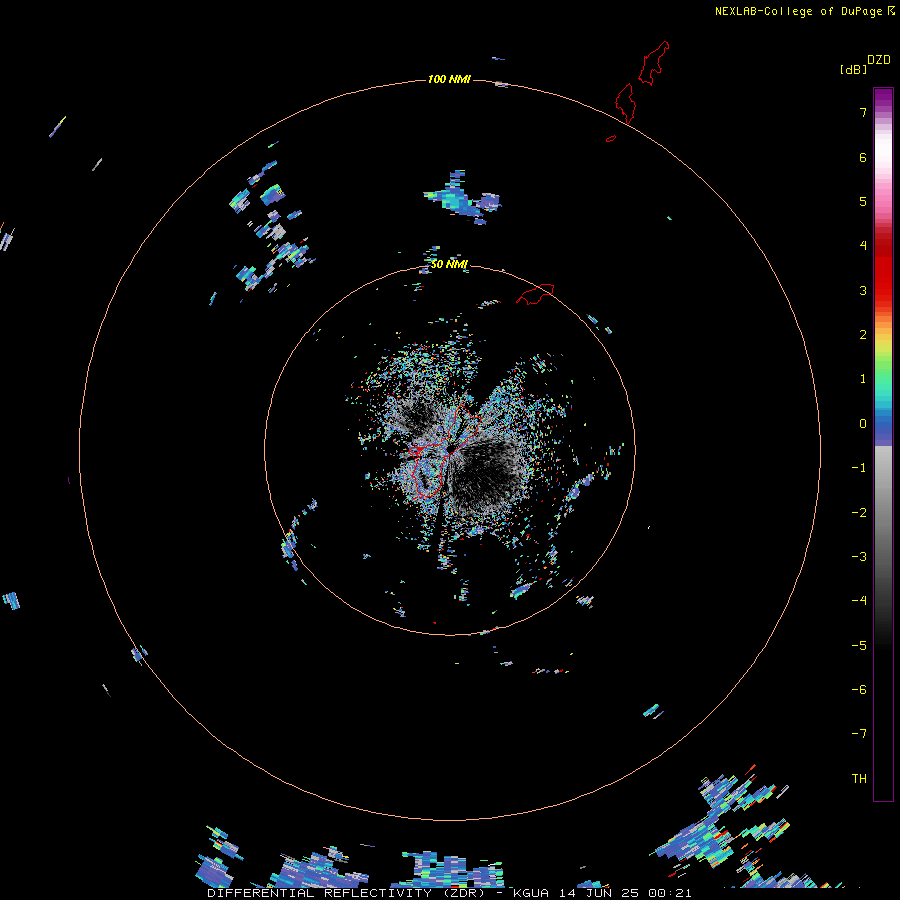Click the scale value "-5" on the legend
Image resolution: width=900 pixels, height=900 pixels.
[x=859, y=646]
